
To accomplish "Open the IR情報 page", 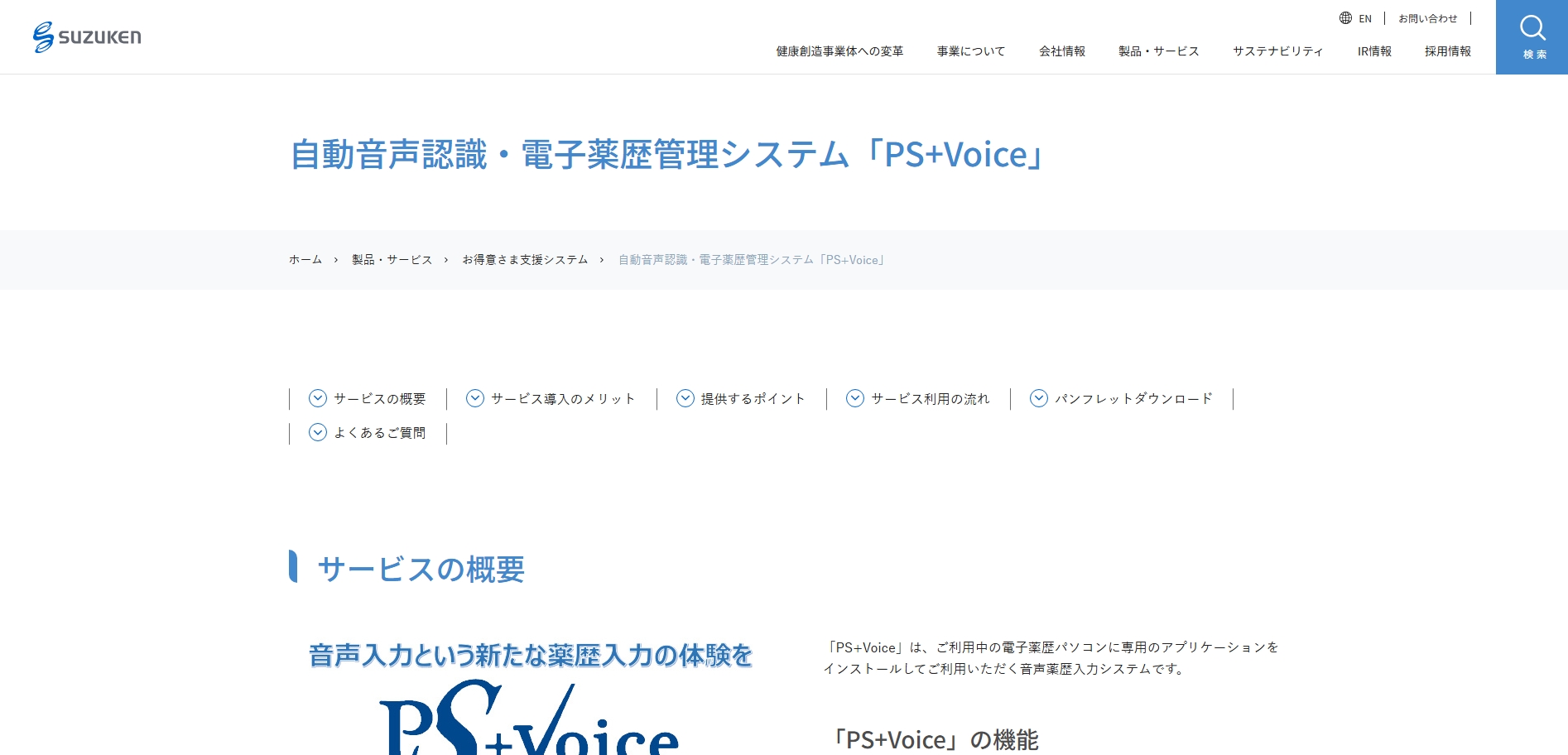I will pos(1373,50).
